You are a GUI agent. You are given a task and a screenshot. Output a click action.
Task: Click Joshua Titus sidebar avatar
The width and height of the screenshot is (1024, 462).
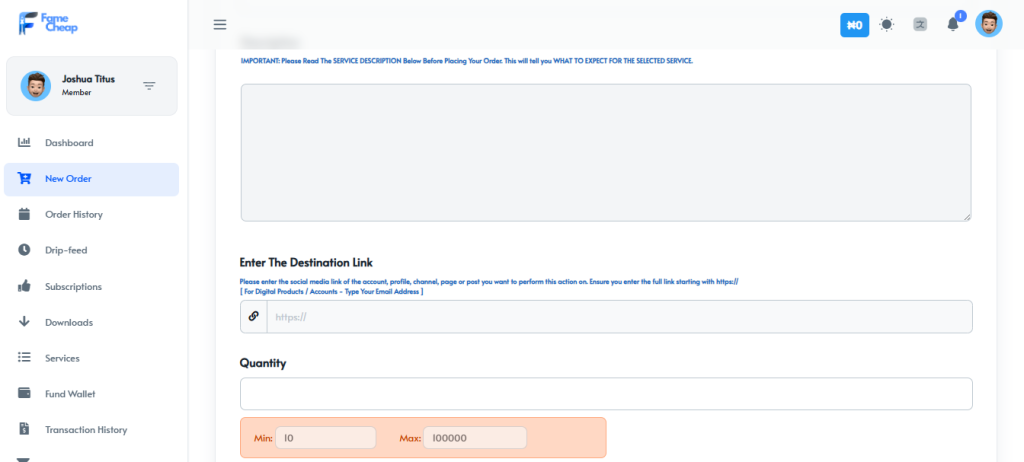pos(35,86)
